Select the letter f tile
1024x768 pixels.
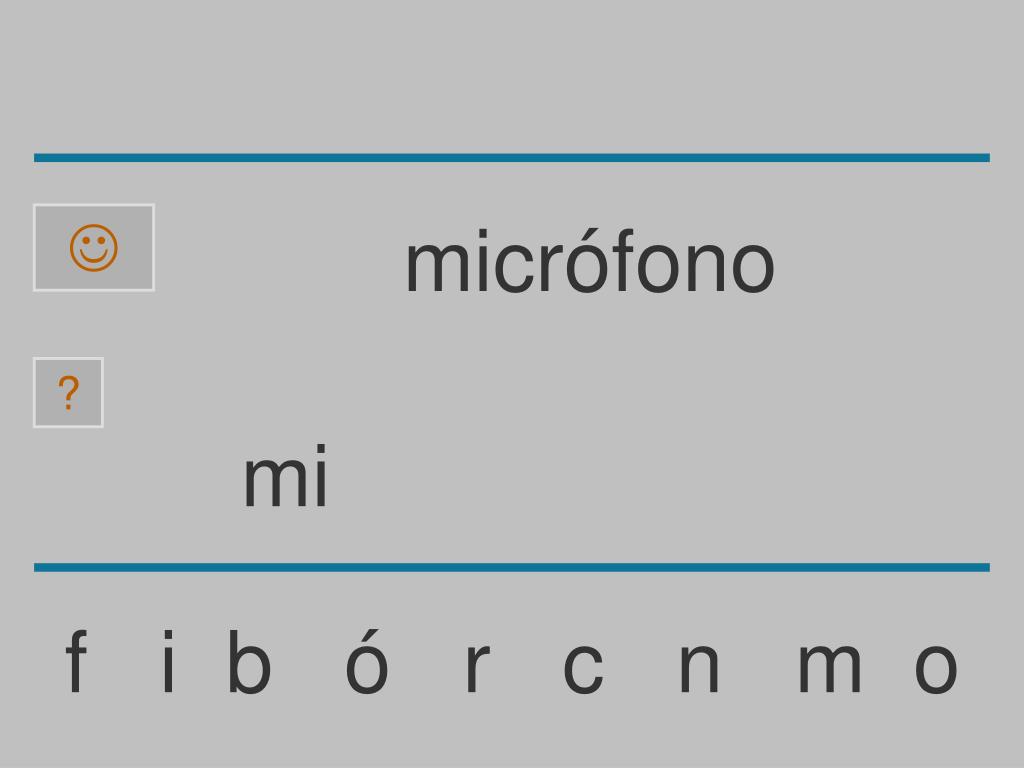[x=76, y=661]
